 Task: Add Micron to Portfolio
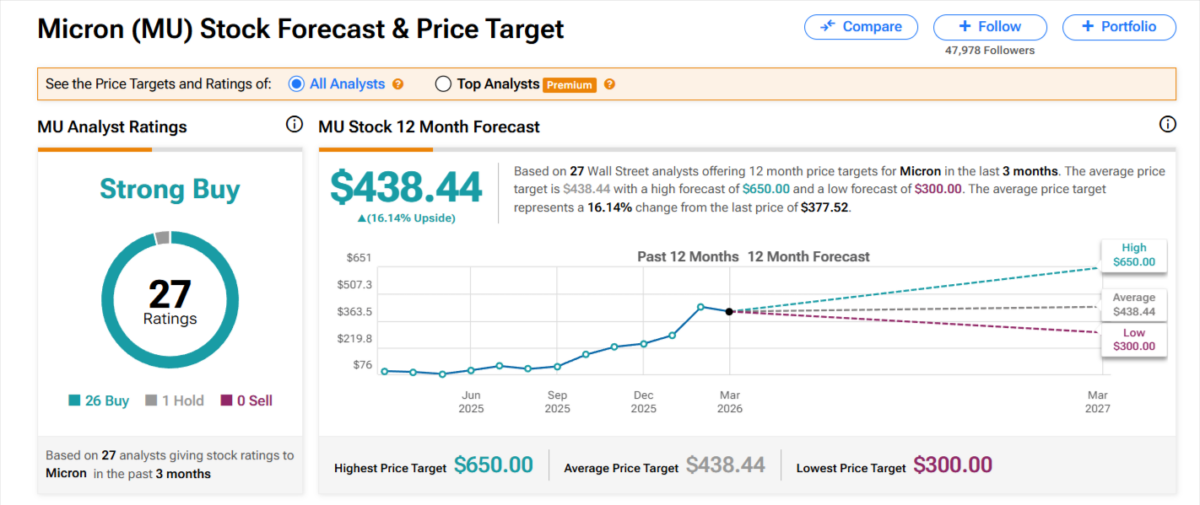(x=1120, y=27)
